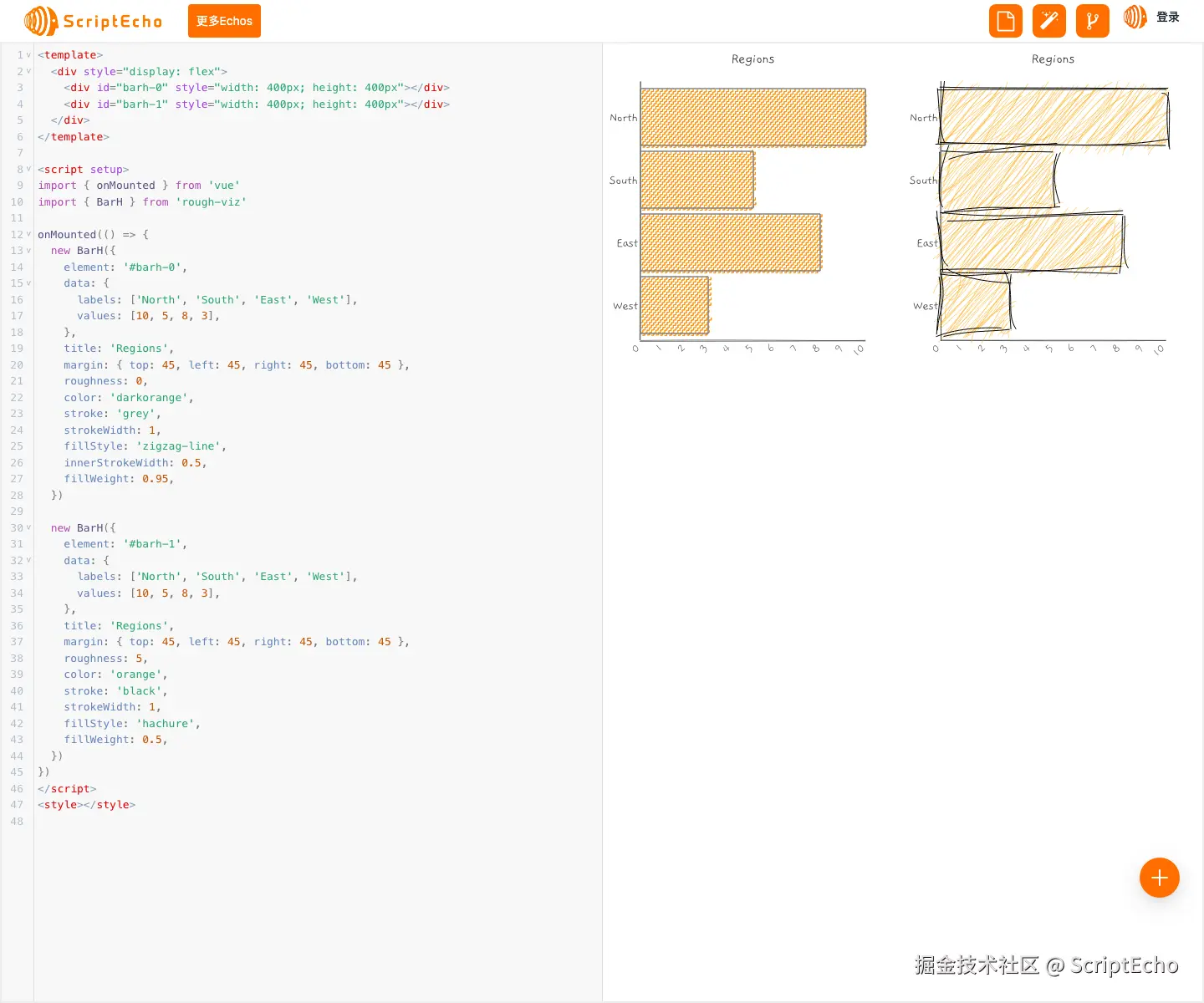Screen dimensions: 1204x1003
Task: Click the git branch fork icon button
Action: click(x=1093, y=21)
